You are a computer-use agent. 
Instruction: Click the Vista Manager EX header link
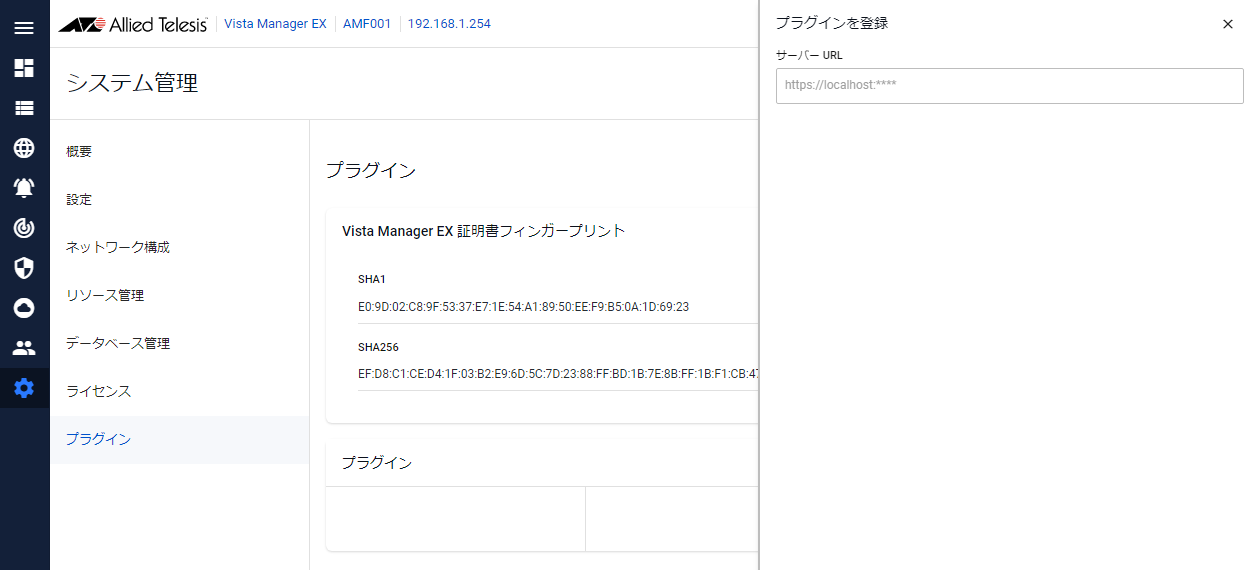(275, 24)
